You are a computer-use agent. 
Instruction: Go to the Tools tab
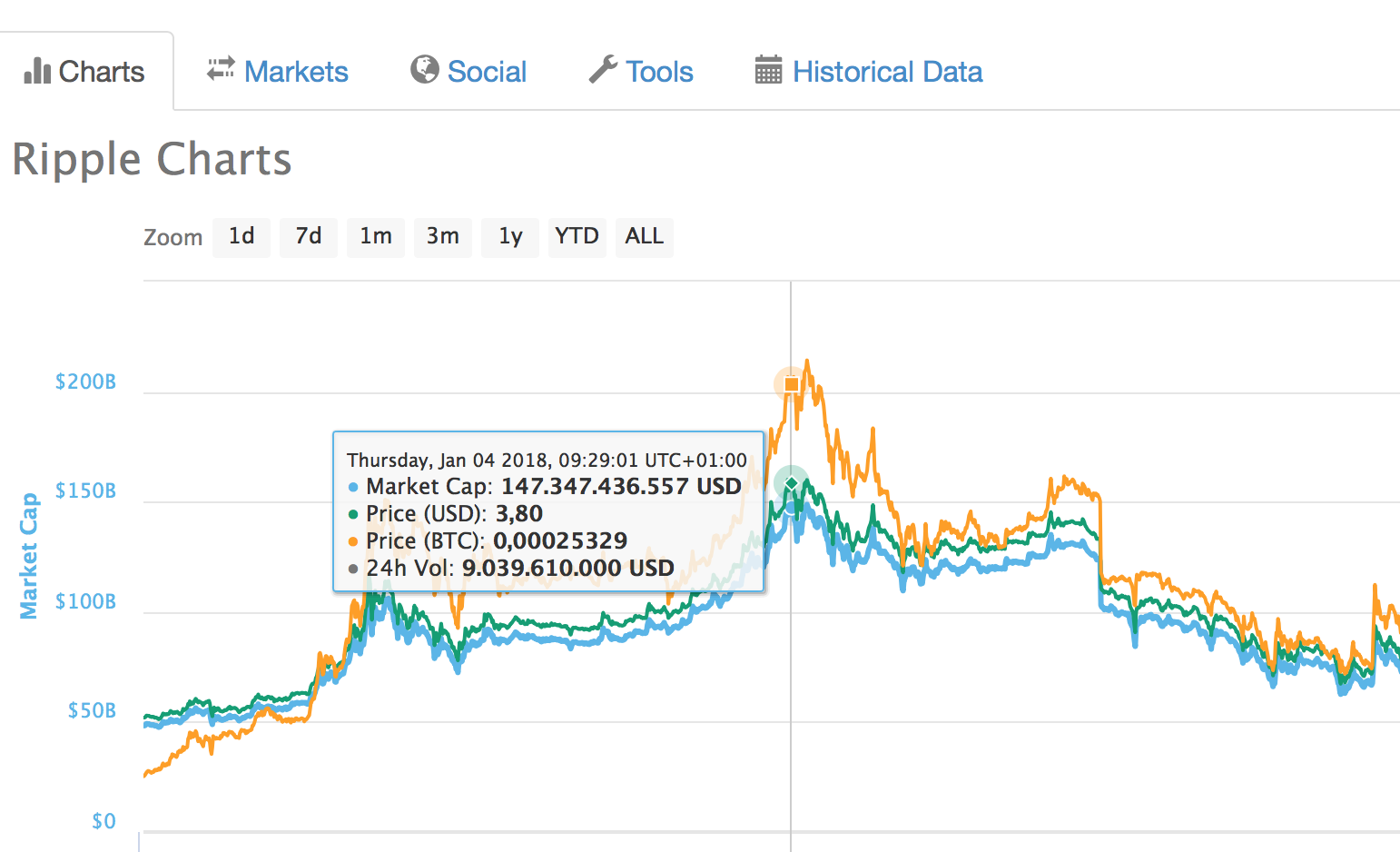pos(641,71)
